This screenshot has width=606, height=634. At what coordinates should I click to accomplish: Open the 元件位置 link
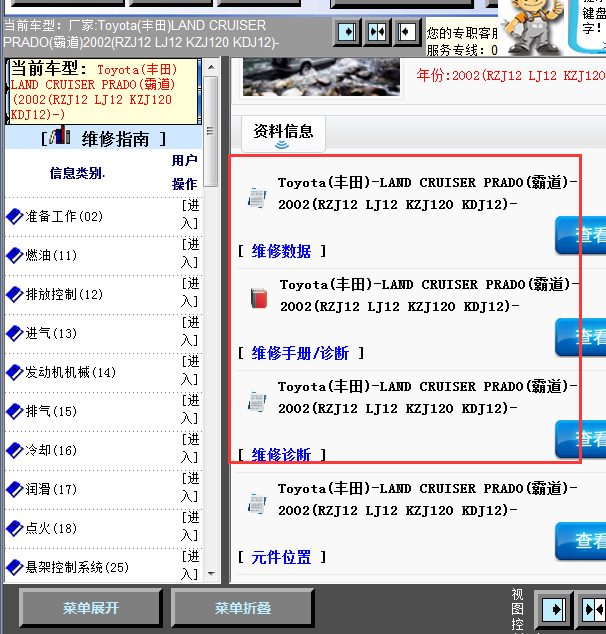281,557
